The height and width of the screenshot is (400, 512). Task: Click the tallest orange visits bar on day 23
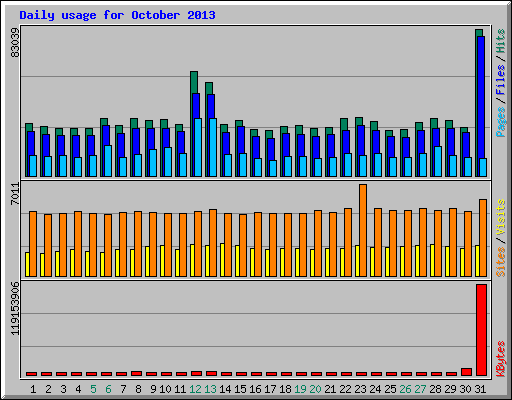pyautogui.click(x=363, y=230)
